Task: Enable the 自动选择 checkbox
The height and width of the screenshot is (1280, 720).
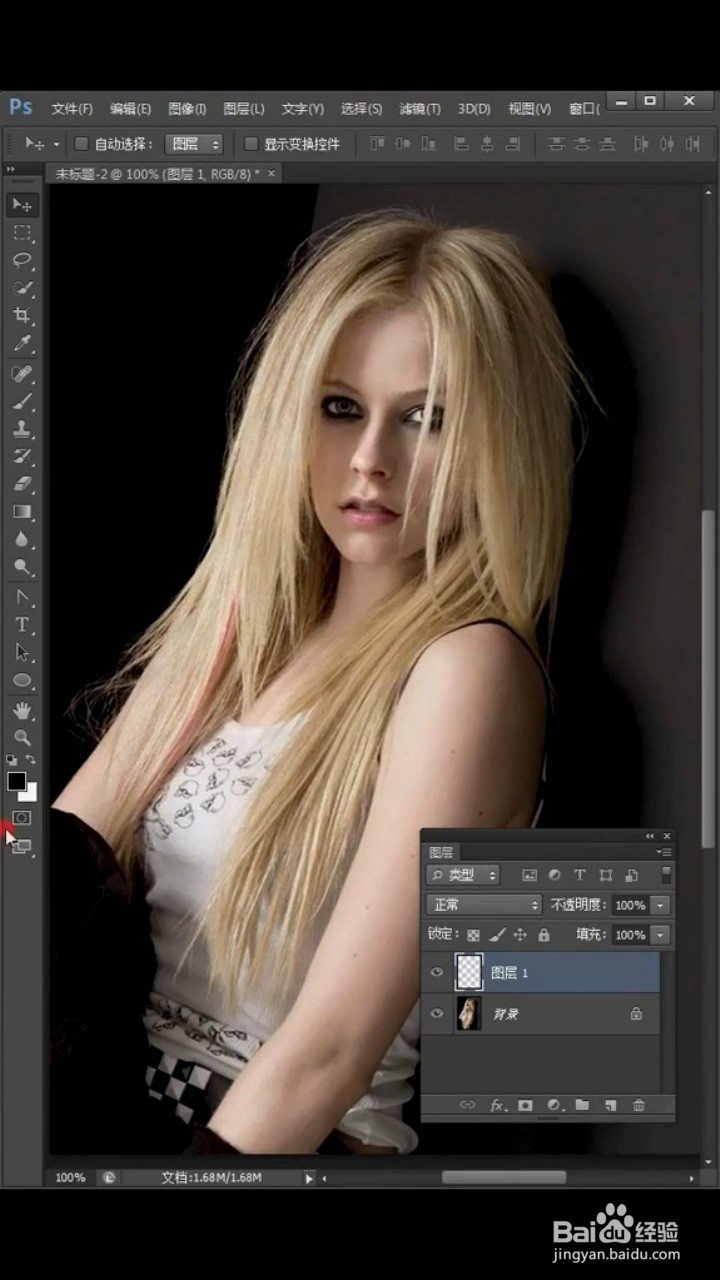Action: (82, 144)
